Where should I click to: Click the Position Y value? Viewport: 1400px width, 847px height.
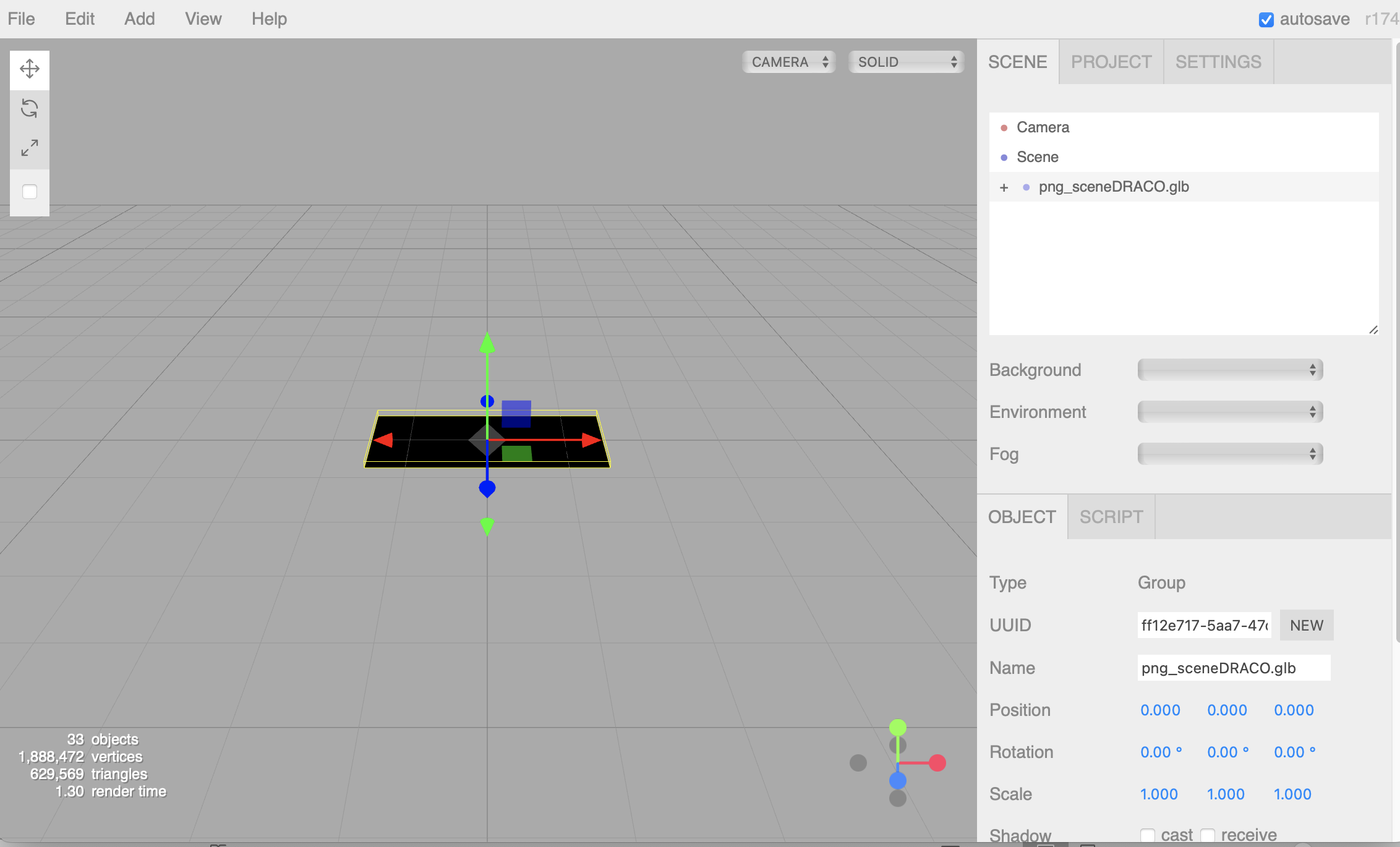pyautogui.click(x=1227, y=710)
